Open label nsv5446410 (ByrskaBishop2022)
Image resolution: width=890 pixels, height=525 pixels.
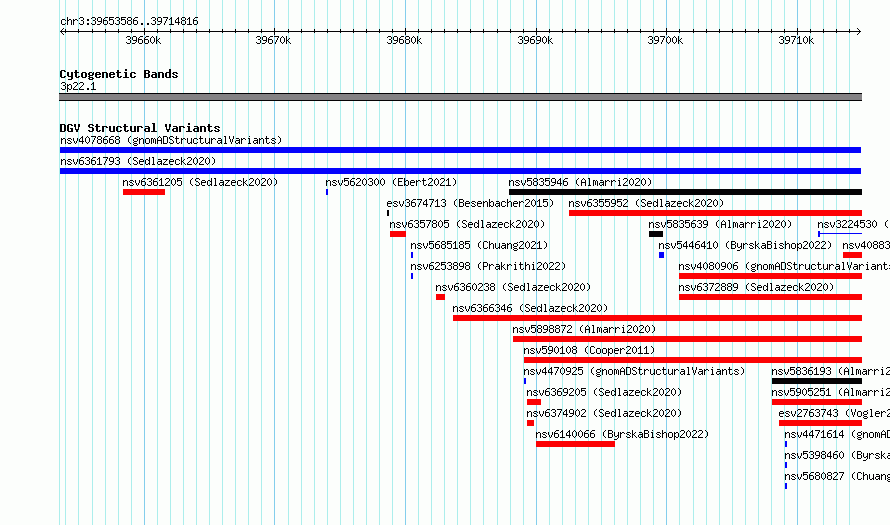click(745, 245)
